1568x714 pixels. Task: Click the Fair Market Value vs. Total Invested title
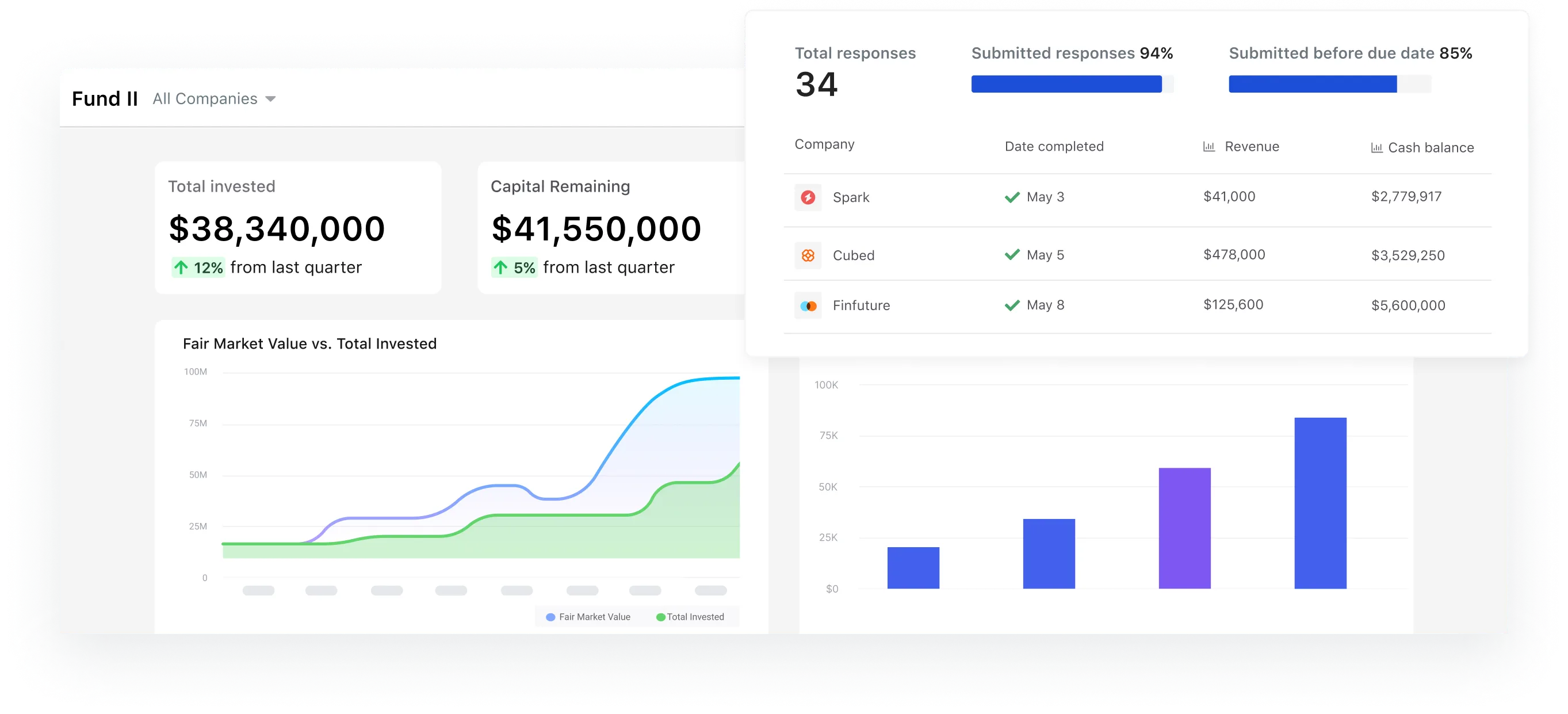(309, 344)
